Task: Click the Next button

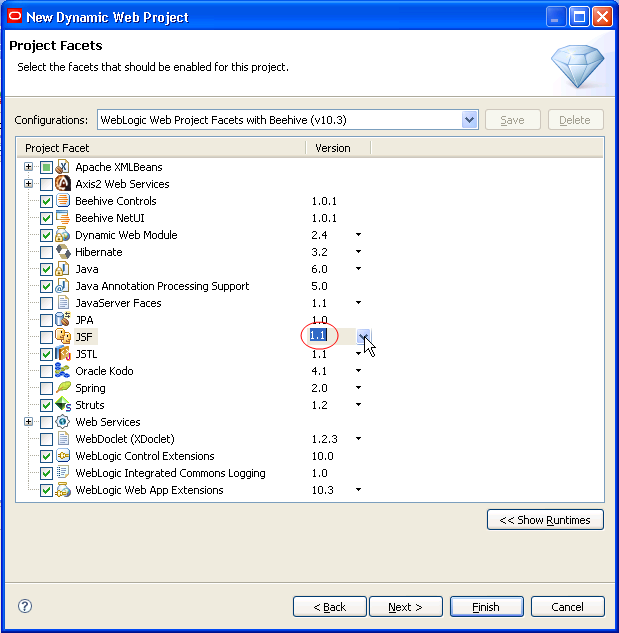Action: point(405,606)
